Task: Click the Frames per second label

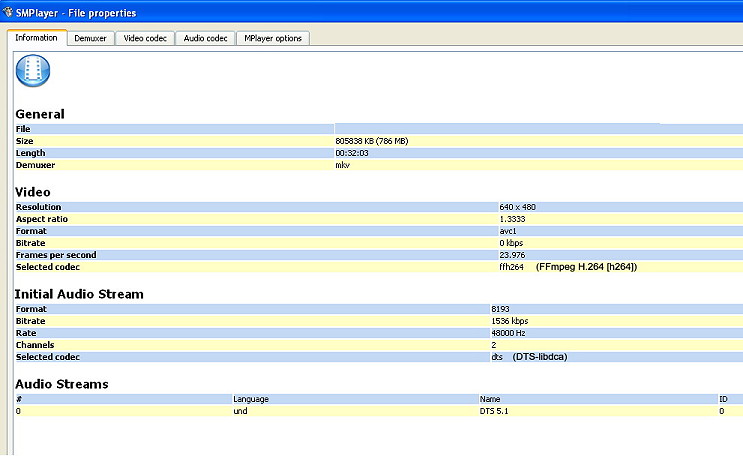Action: click(x=56, y=255)
